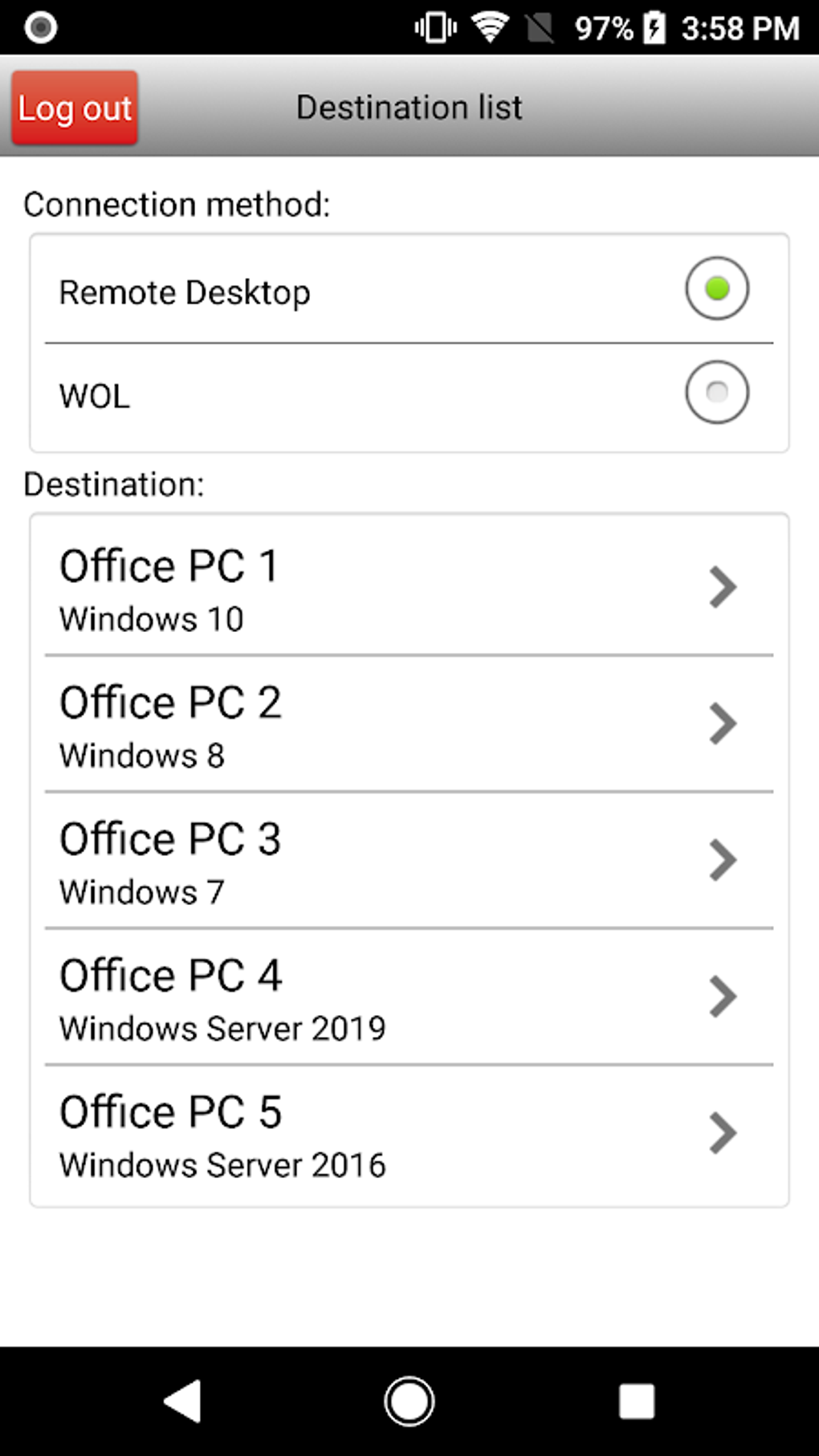Tap the Wi-Fi status icon
Viewport: 819px width, 1456px height.
pos(489,28)
